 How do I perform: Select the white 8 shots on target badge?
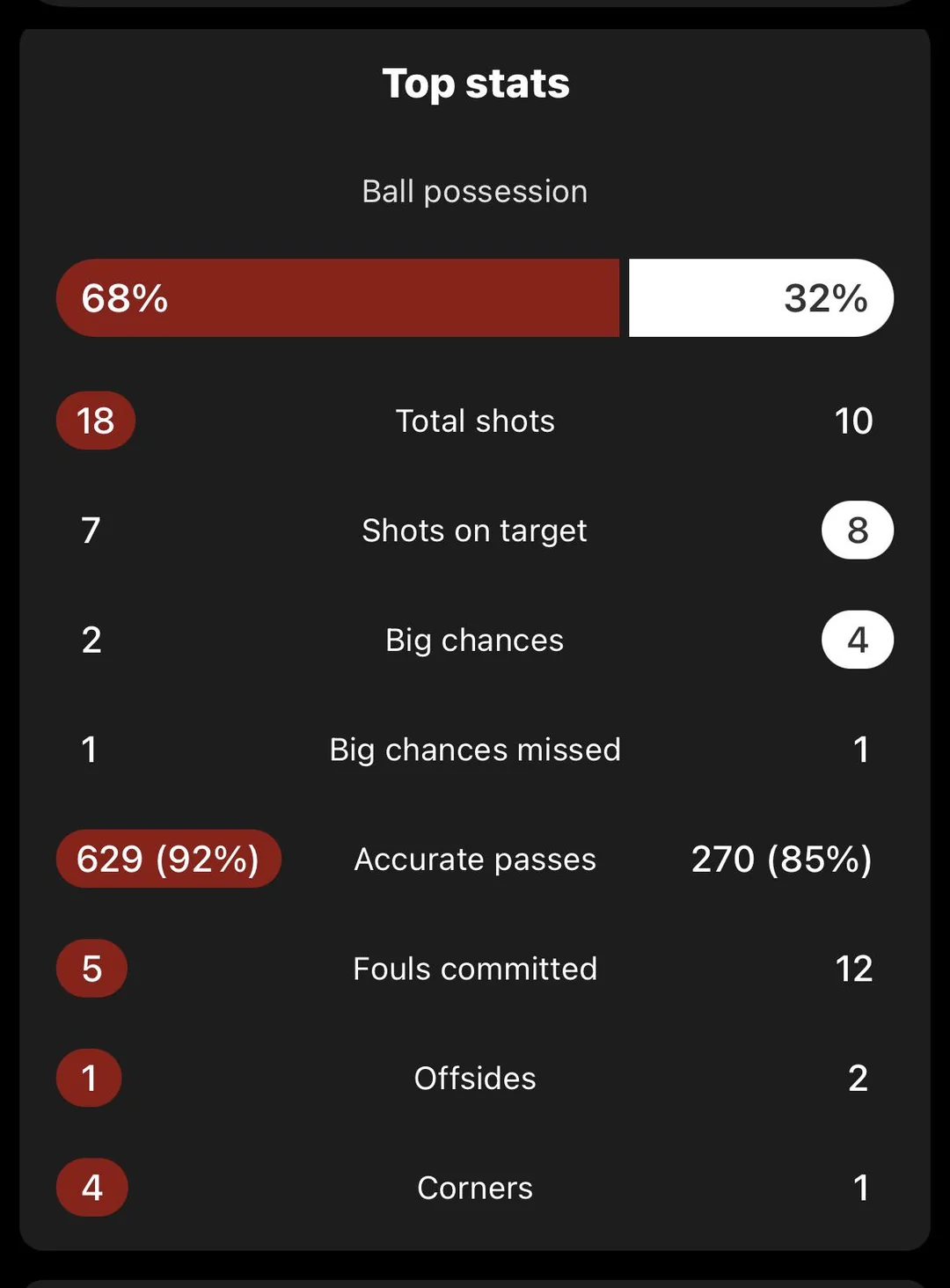(858, 531)
